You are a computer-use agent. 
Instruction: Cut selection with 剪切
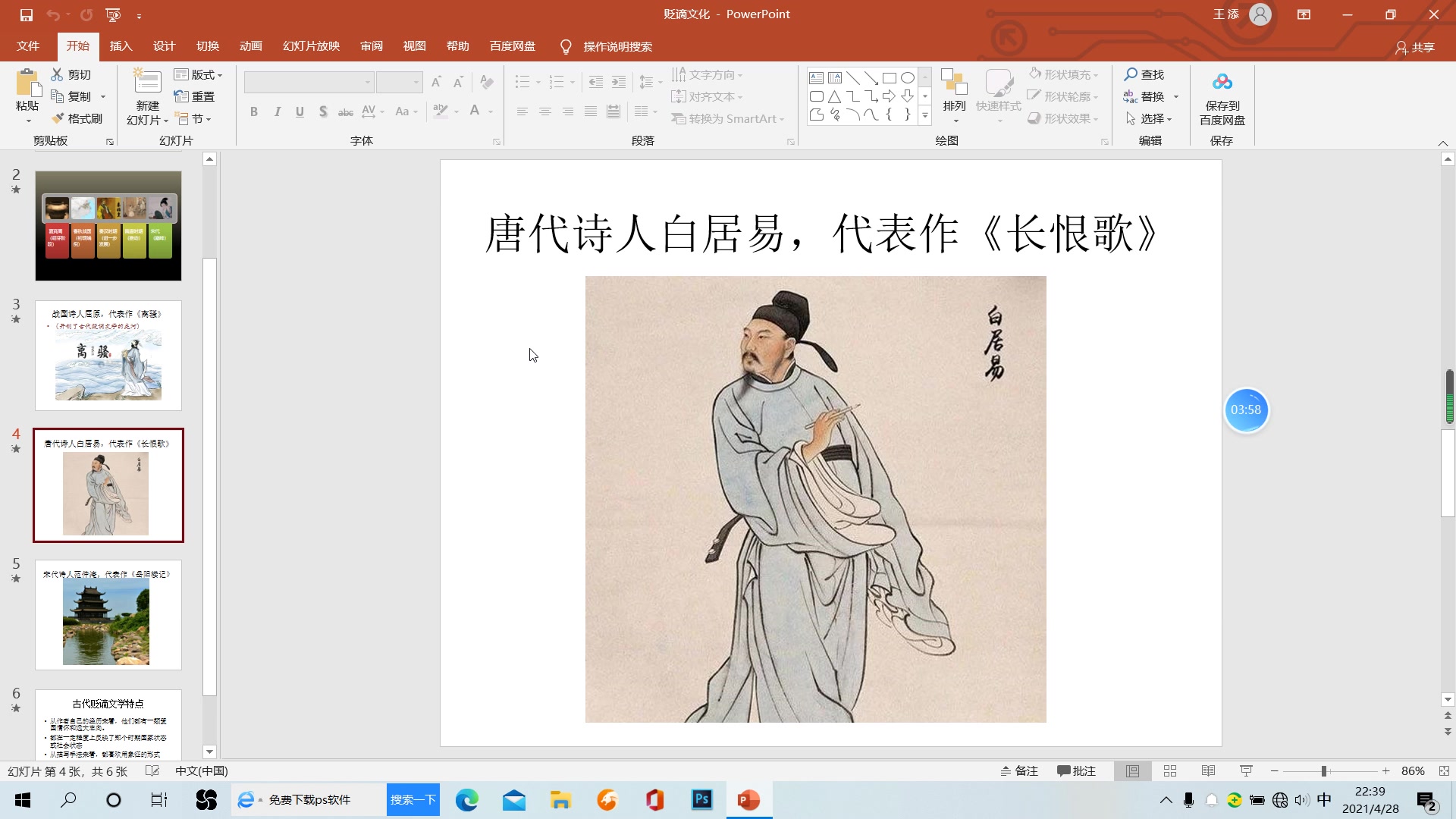coord(71,74)
